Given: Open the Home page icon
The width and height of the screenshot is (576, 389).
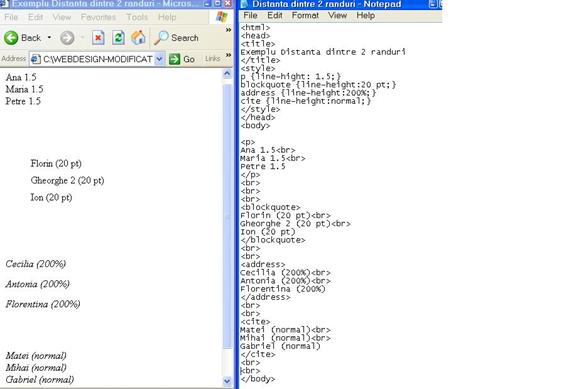Looking at the screenshot, I should [138, 38].
